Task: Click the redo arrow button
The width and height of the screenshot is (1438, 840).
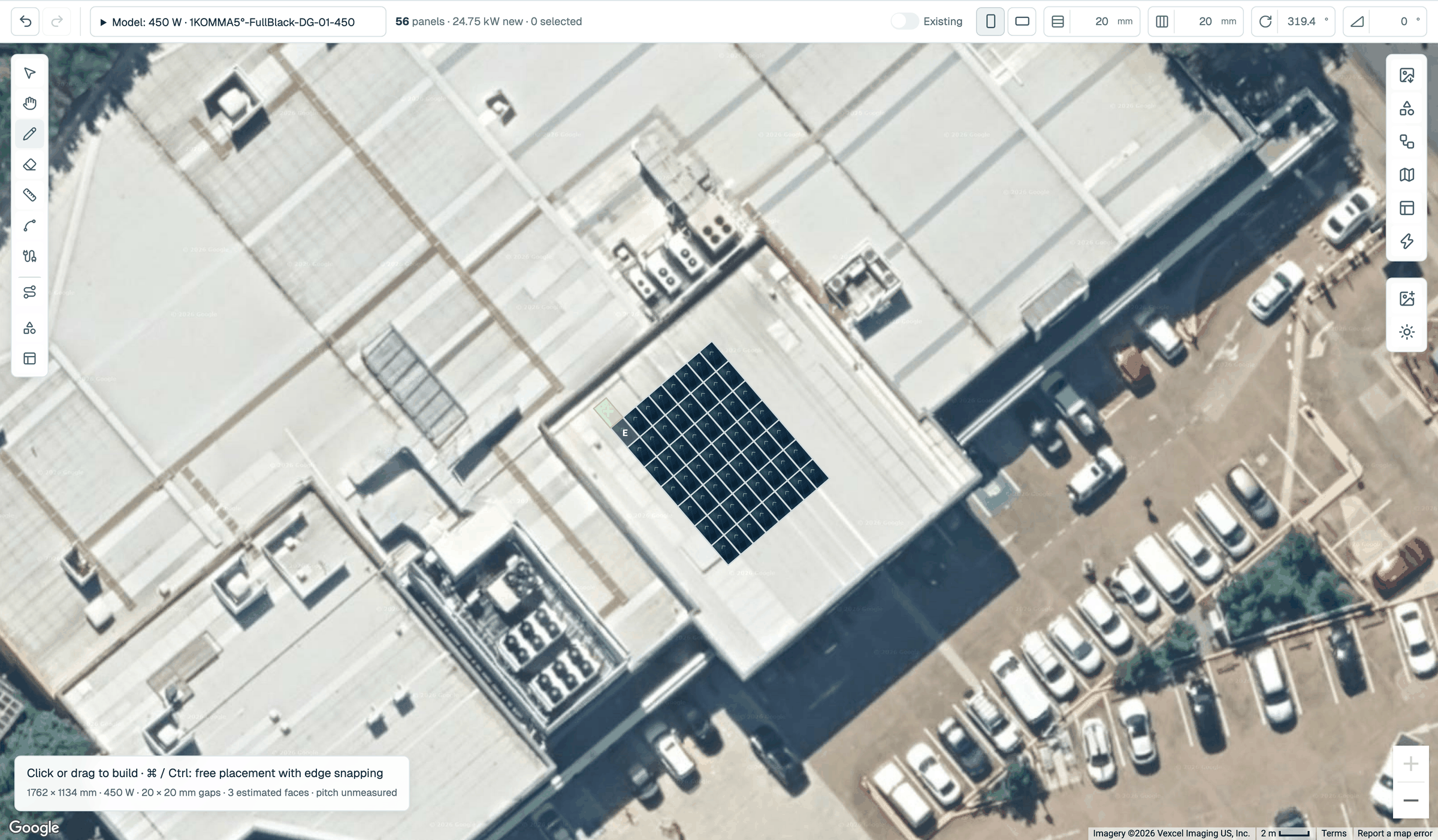Action: pos(57,22)
